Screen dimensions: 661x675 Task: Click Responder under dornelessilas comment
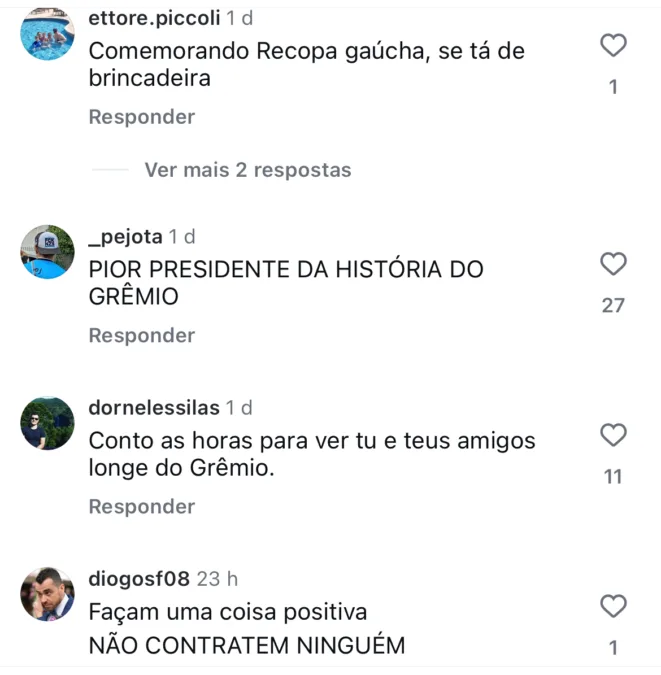pyautogui.click(x=142, y=507)
